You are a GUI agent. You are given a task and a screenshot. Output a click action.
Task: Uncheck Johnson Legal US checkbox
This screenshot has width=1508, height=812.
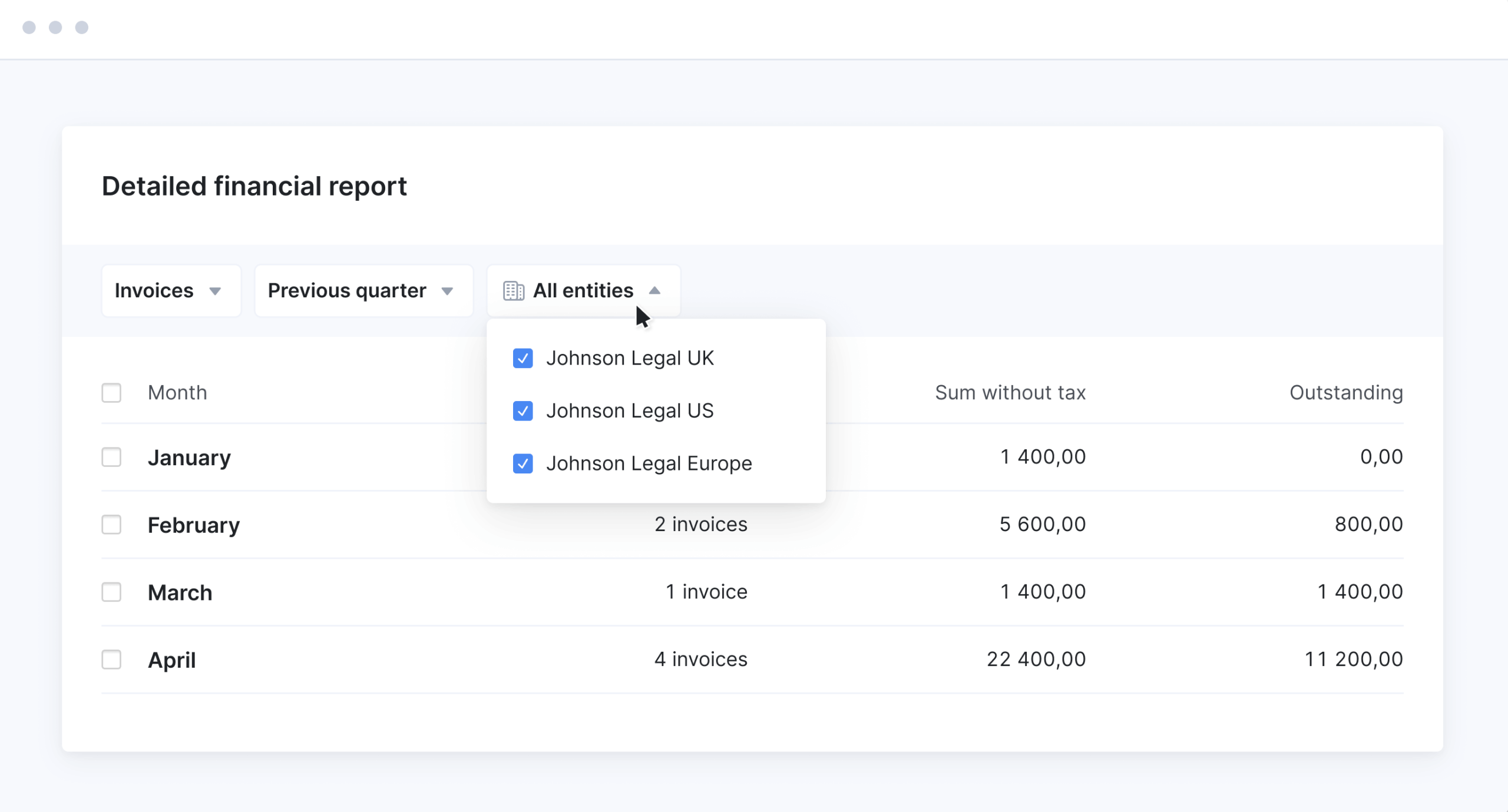(522, 411)
